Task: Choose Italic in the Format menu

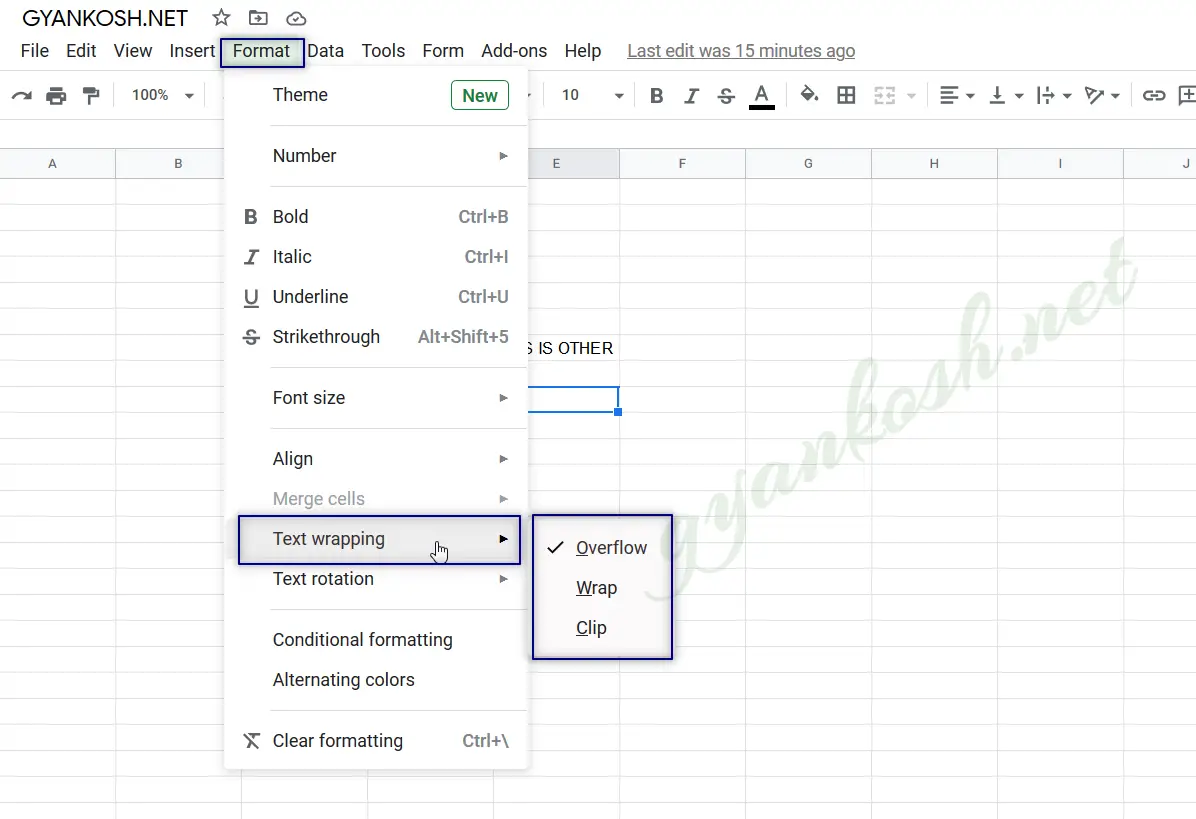Action: 375,257
